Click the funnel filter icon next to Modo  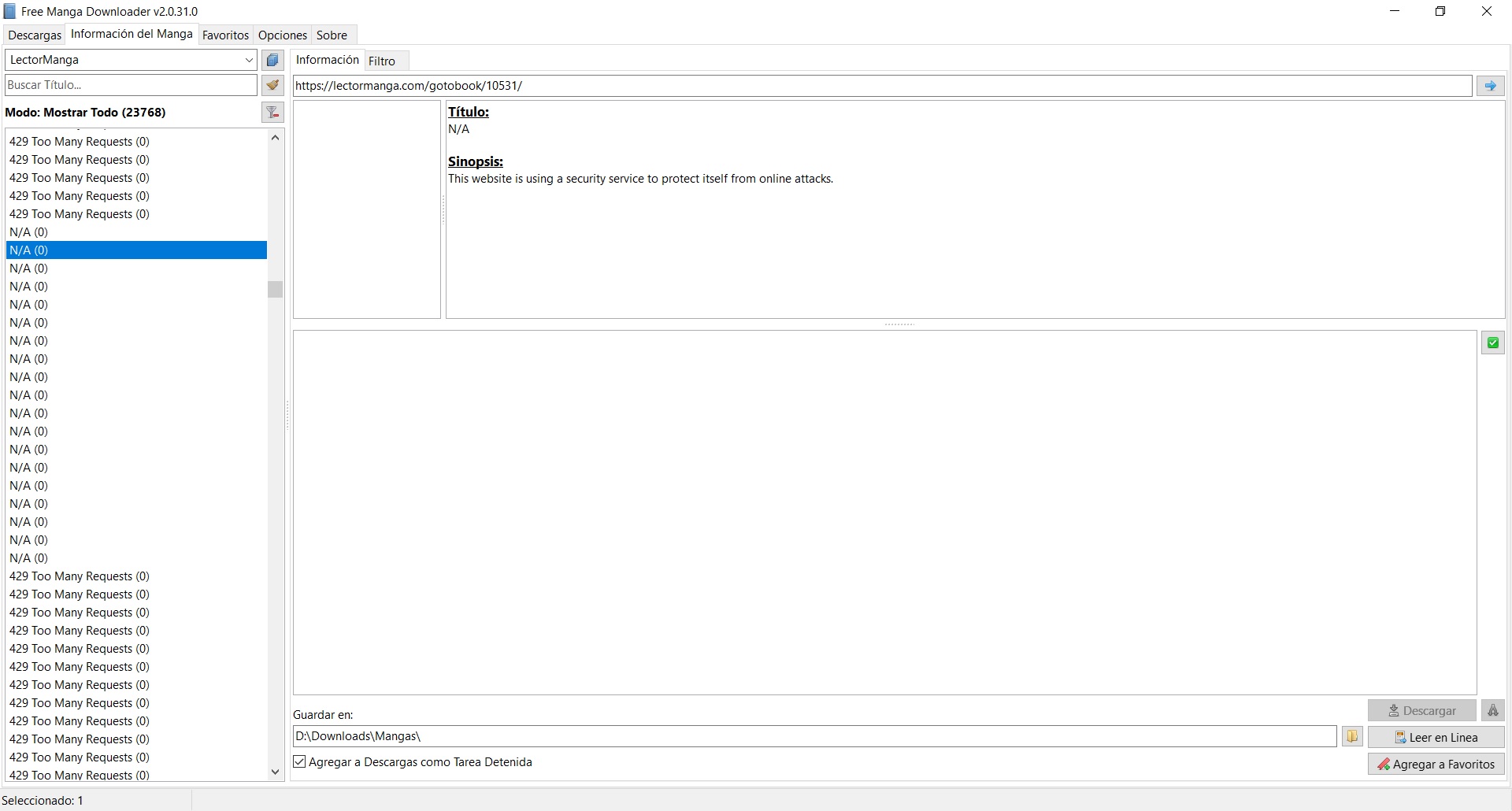point(273,113)
